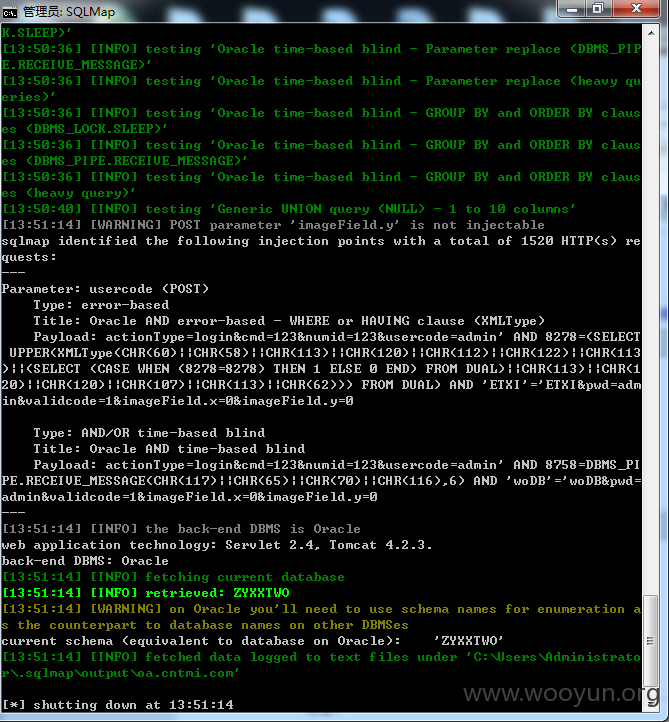Click 'shutting down at 13:51:14' line
Image resolution: width=669 pixels, height=722 pixels.
[117, 705]
